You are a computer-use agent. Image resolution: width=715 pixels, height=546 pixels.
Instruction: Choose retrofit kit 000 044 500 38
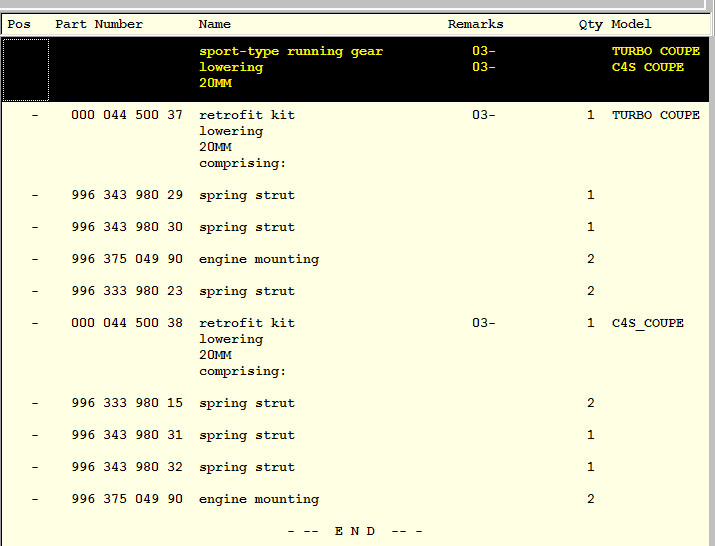127,323
